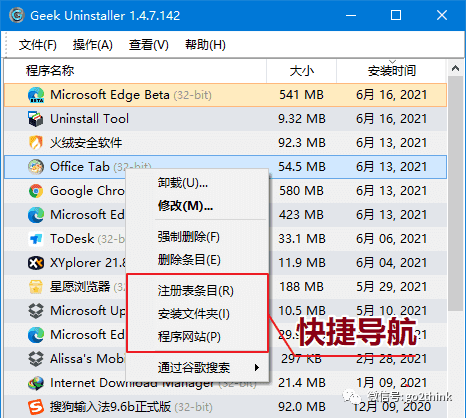The width and height of the screenshot is (466, 418).
Task: Choose 卸载(U)... from the context menu
Action: tap(183, 183)
